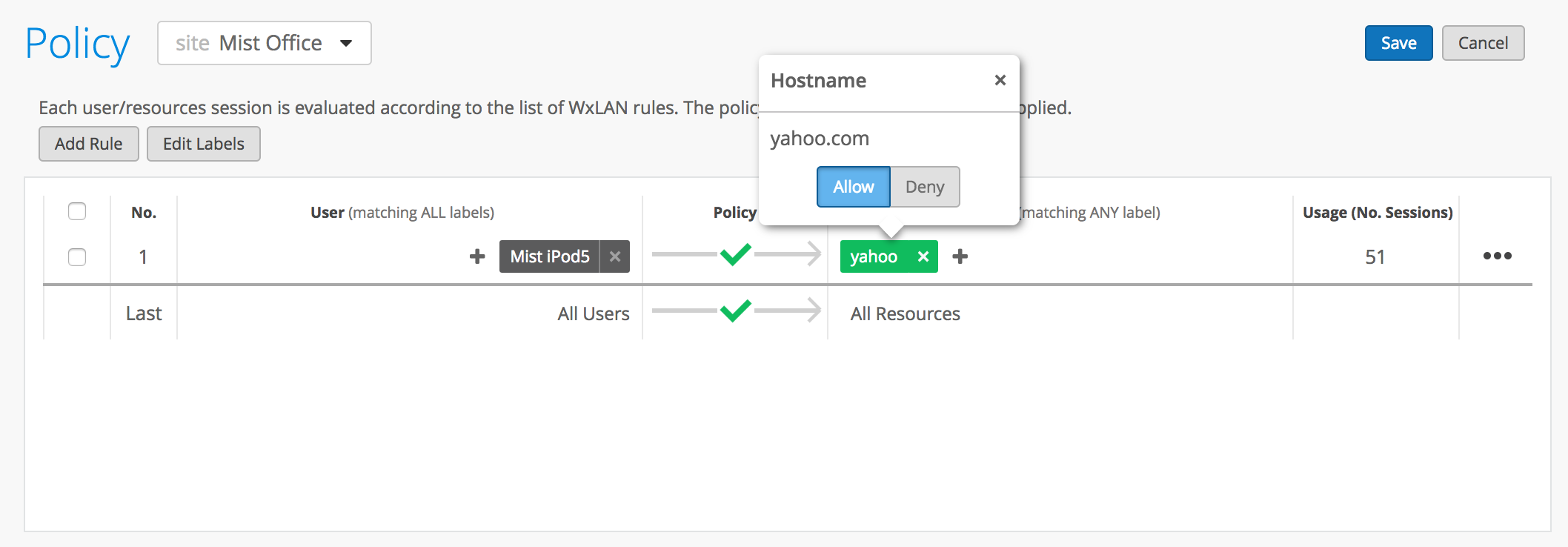
Task: Click the Edit Labels button
Action: [203, 144]
